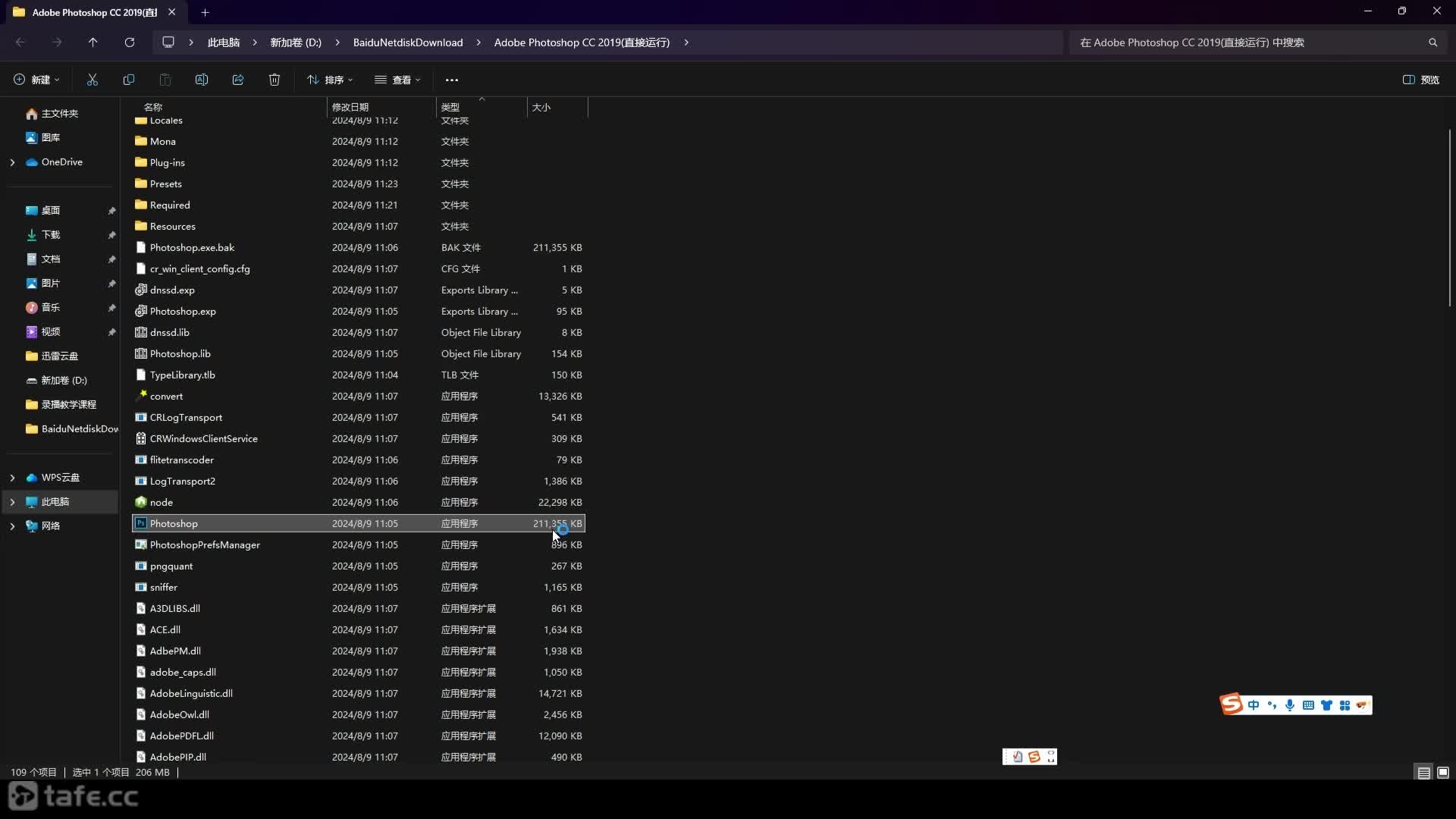The width and height of the screenshot is (1456, 819).
Task: Select the Photoshop application icon
Action: pos(141,523)
